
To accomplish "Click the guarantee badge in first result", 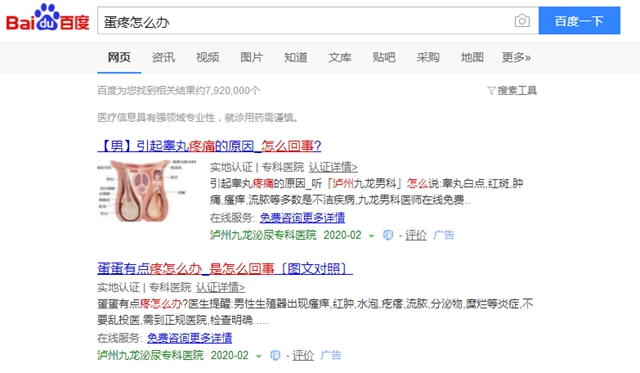I will coord(388,235).
